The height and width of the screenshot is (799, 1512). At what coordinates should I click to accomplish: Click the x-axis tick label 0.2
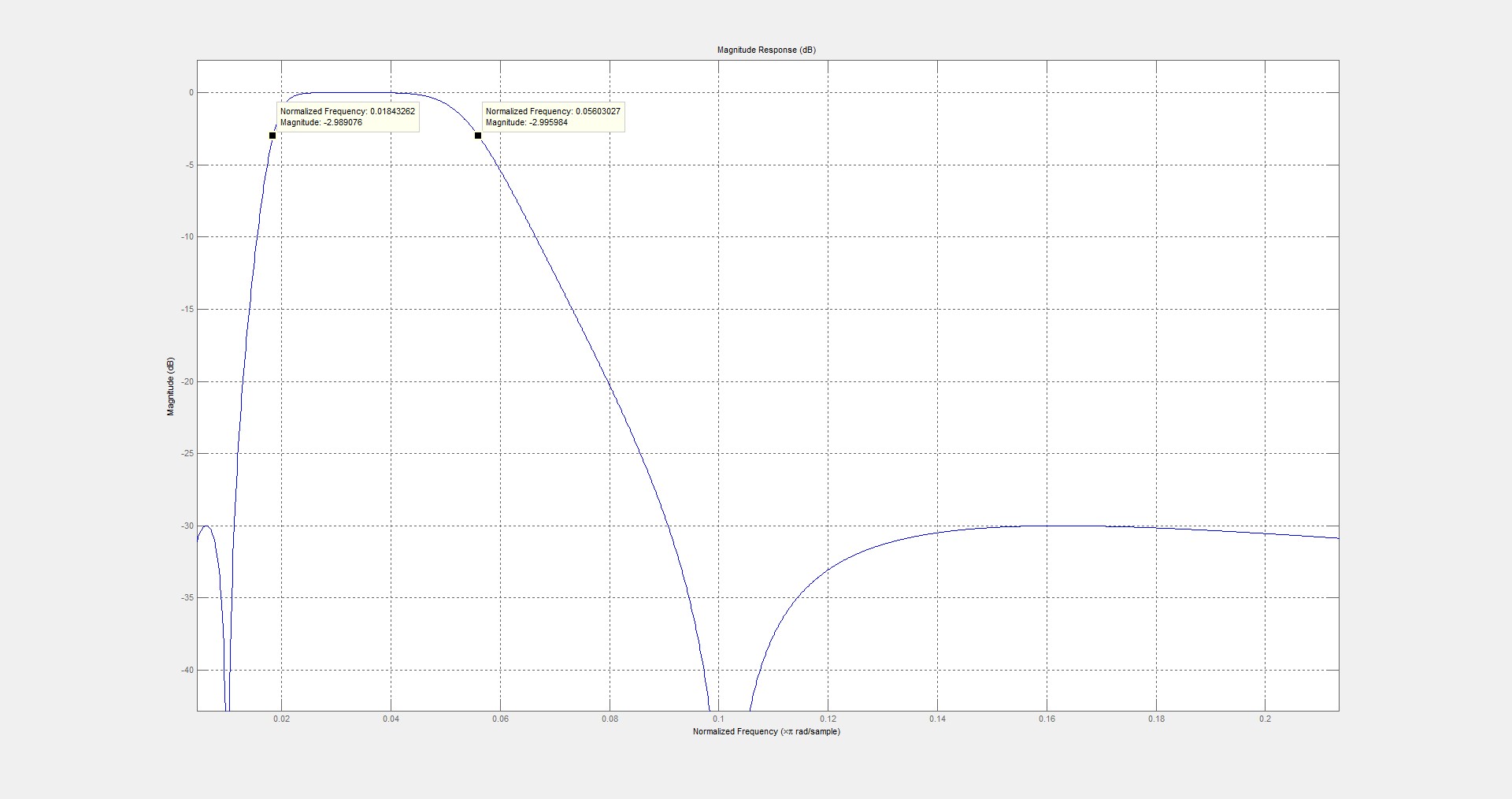[1266, 719]
